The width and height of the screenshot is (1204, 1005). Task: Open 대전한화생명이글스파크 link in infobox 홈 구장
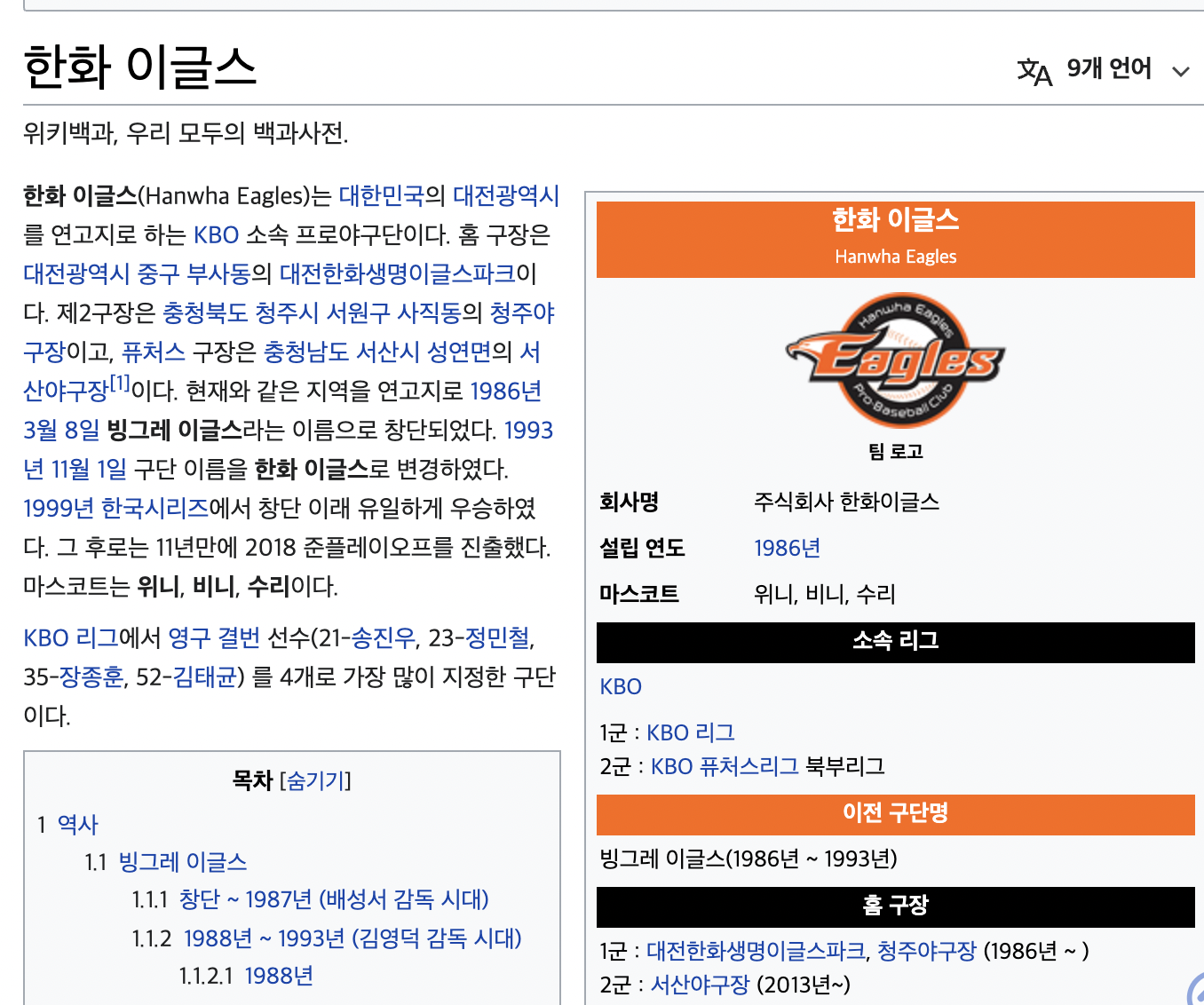(x=756, y=951)
